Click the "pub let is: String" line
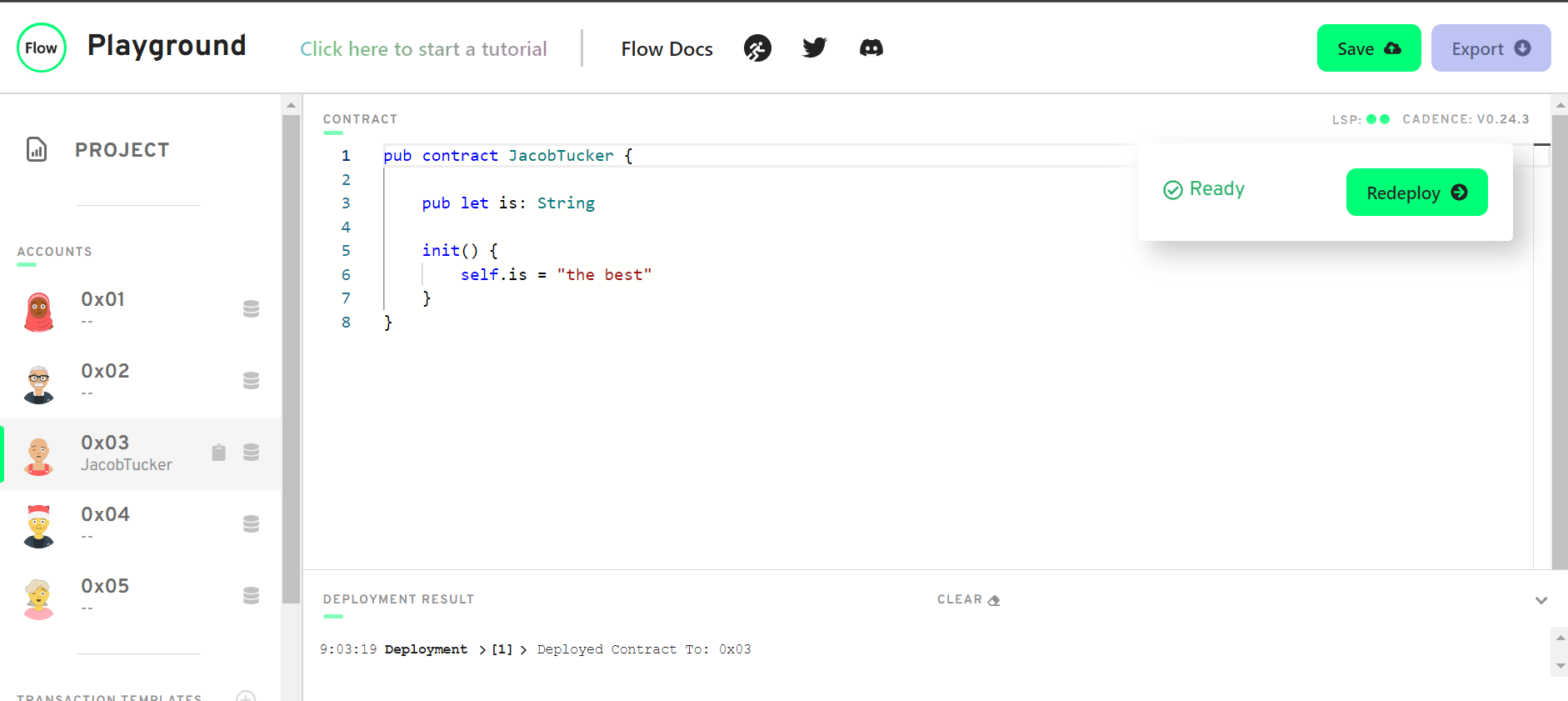This screenshot has width=1568, height=701. [x=508, y=203]
